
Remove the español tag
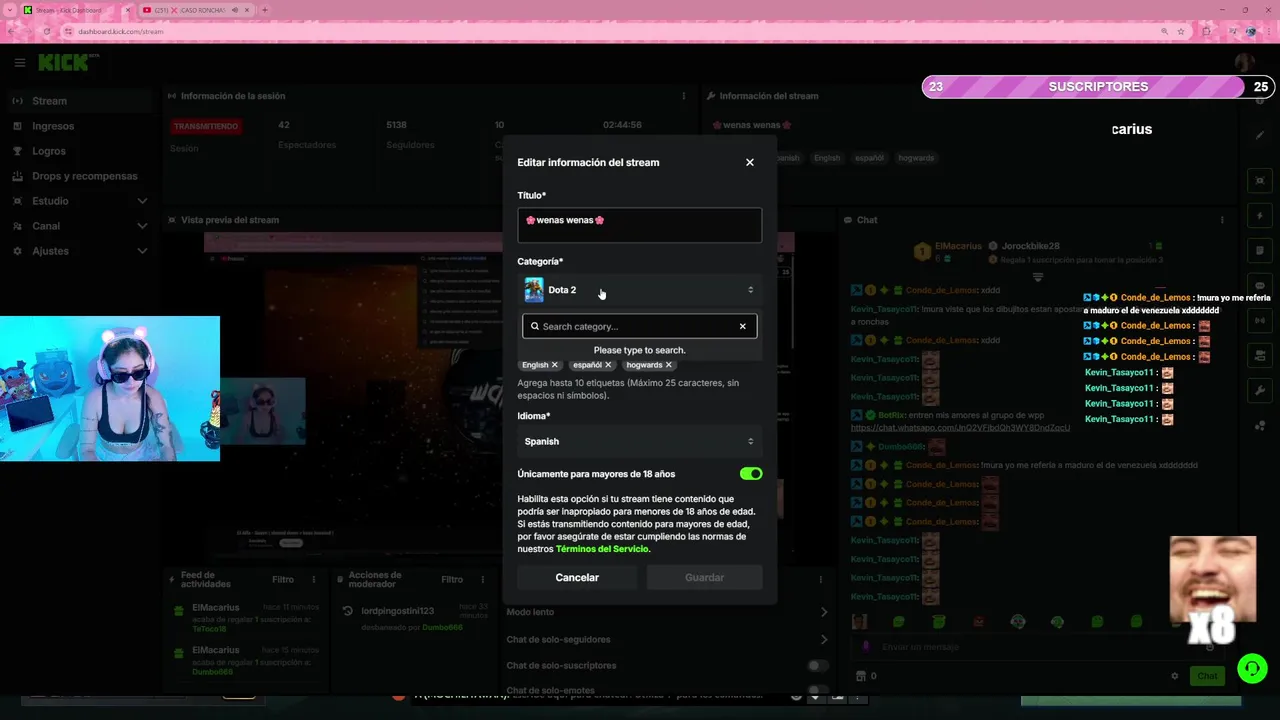(x=608, y=365)
